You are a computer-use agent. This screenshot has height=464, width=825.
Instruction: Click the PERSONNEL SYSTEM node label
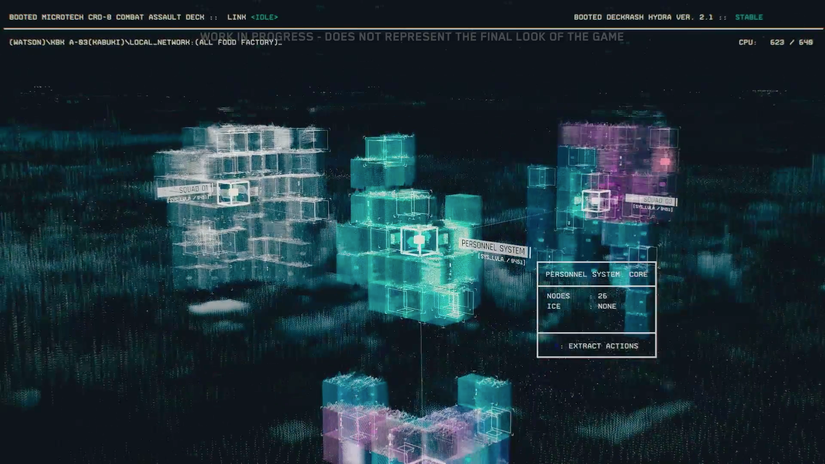(x=494, y=247)
